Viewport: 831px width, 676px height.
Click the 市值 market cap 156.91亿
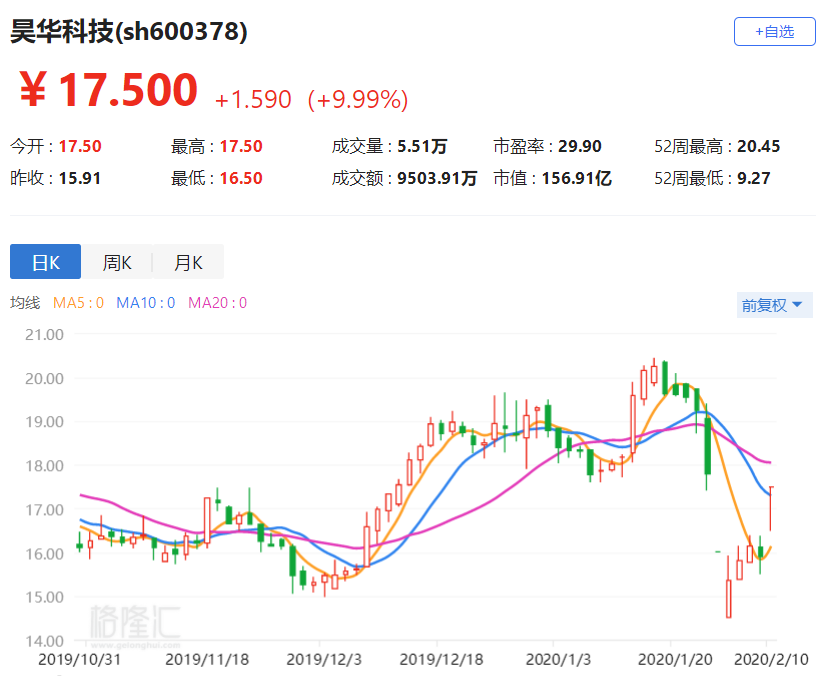pyautogui.click(x=577, y=178)
